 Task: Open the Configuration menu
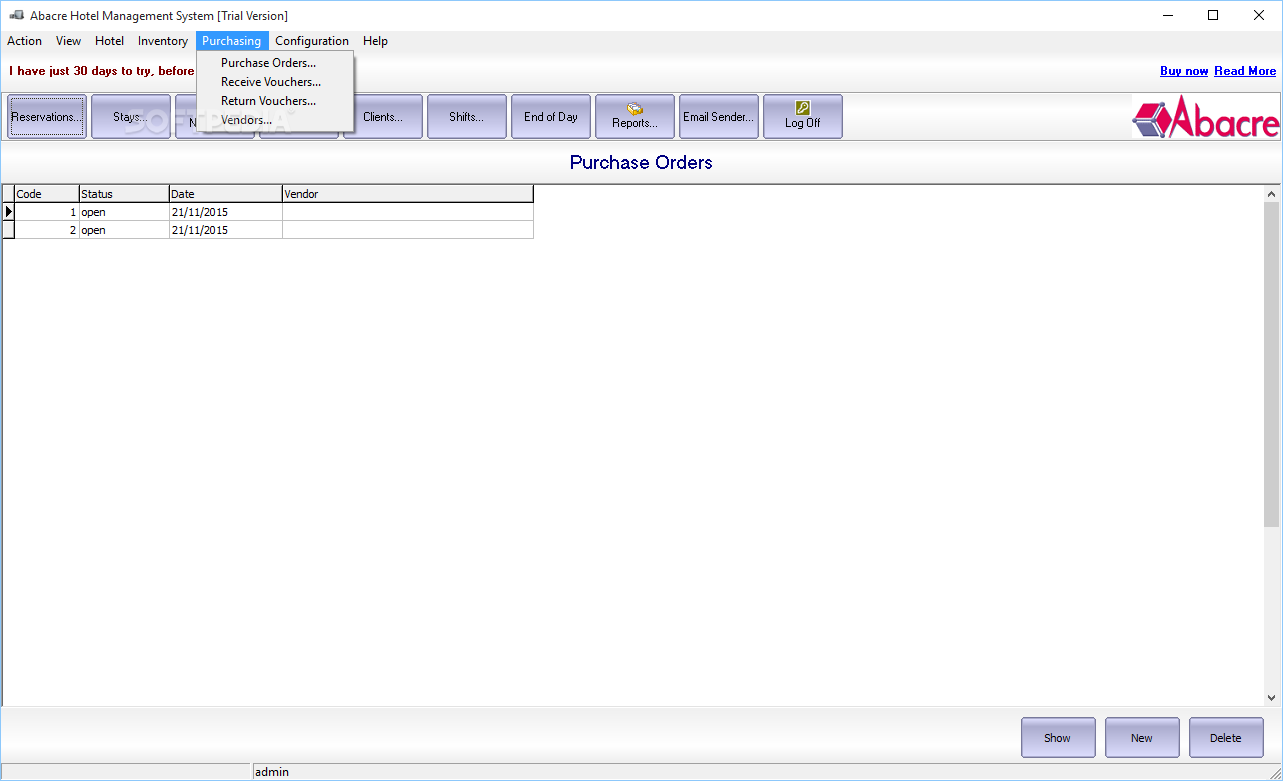click(312, 41)
